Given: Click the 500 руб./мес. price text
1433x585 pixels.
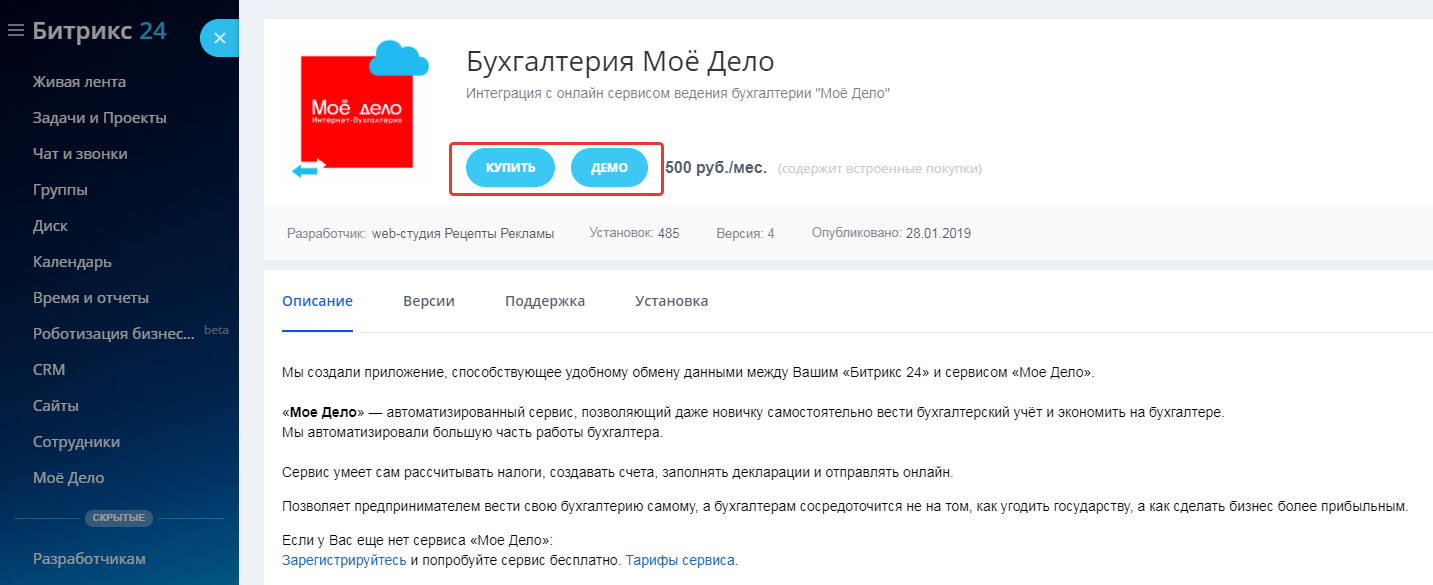Looking at the screenshot, I should click(x=716, y=168).
